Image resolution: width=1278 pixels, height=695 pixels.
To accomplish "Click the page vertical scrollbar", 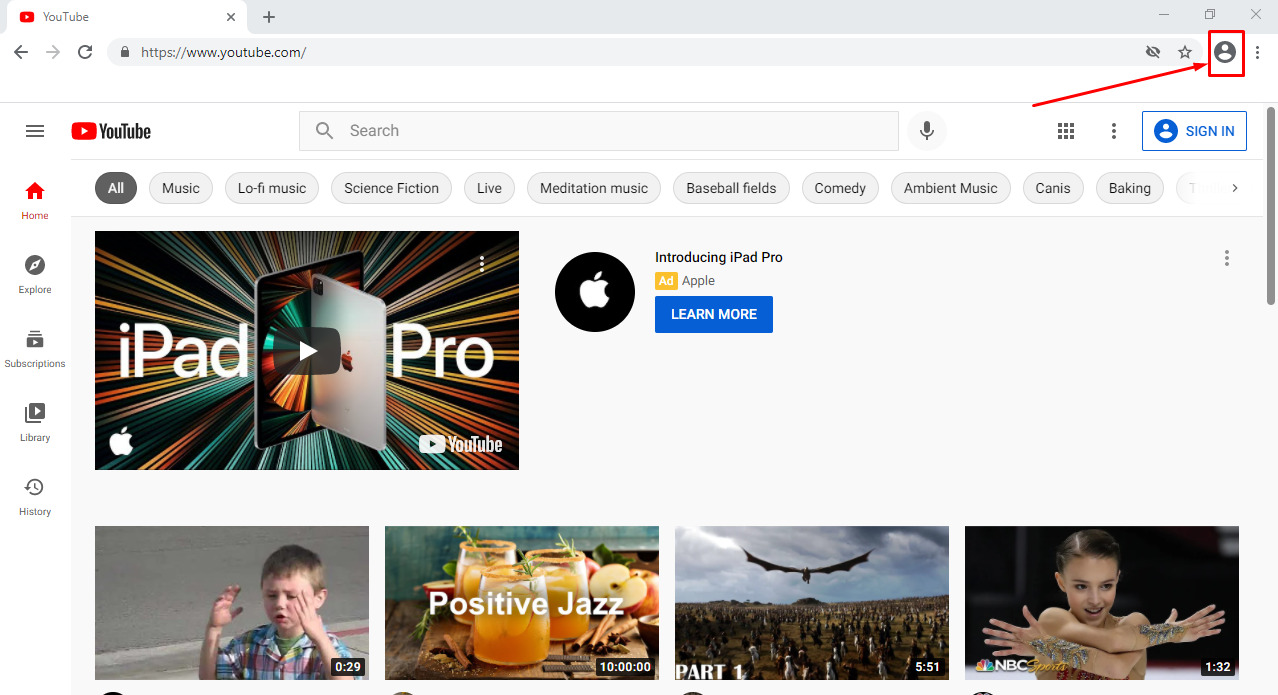I will pos(1271,205).
